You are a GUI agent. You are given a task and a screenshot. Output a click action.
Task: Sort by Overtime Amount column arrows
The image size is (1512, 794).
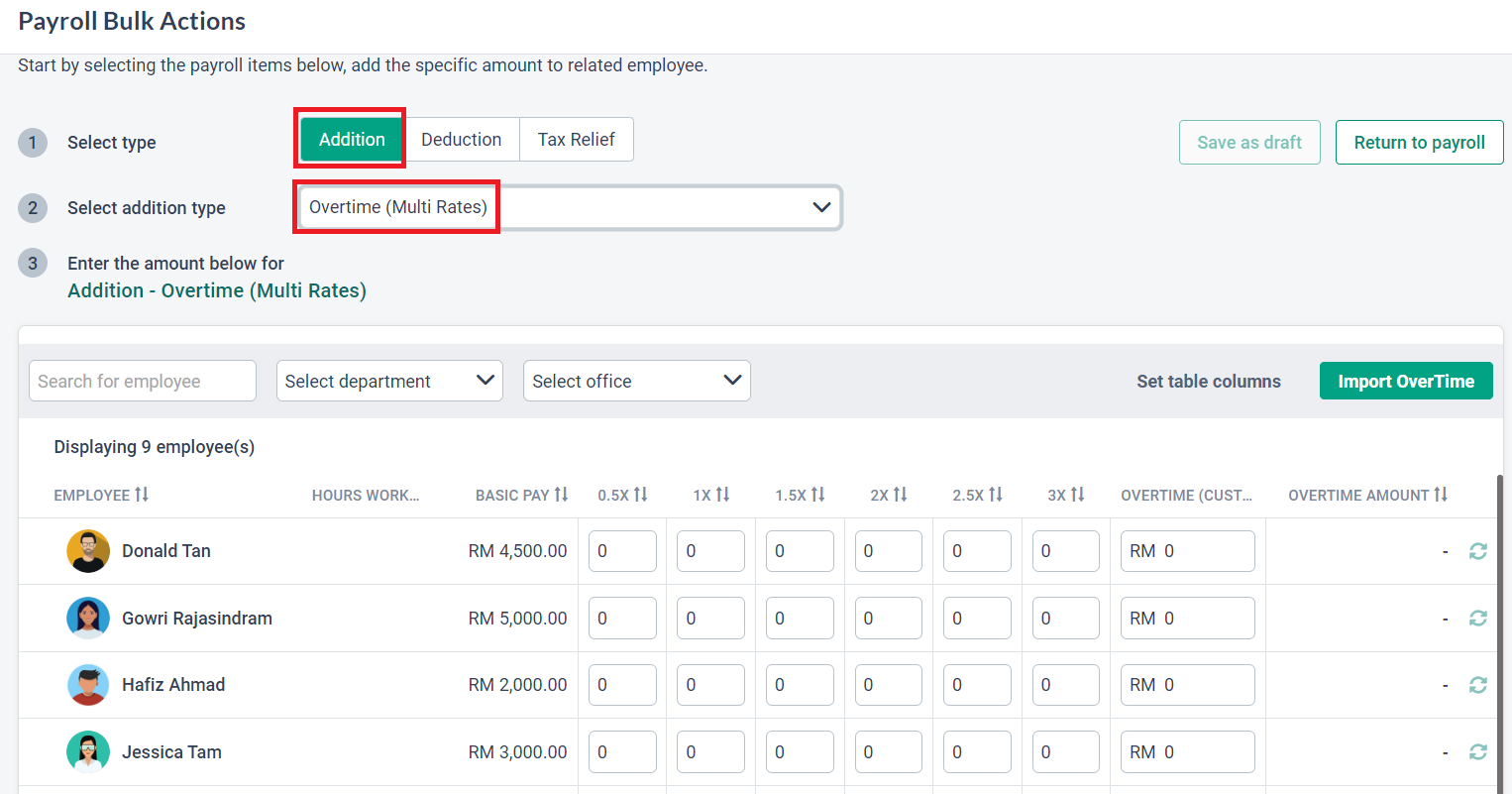(x=1441, y=495)
